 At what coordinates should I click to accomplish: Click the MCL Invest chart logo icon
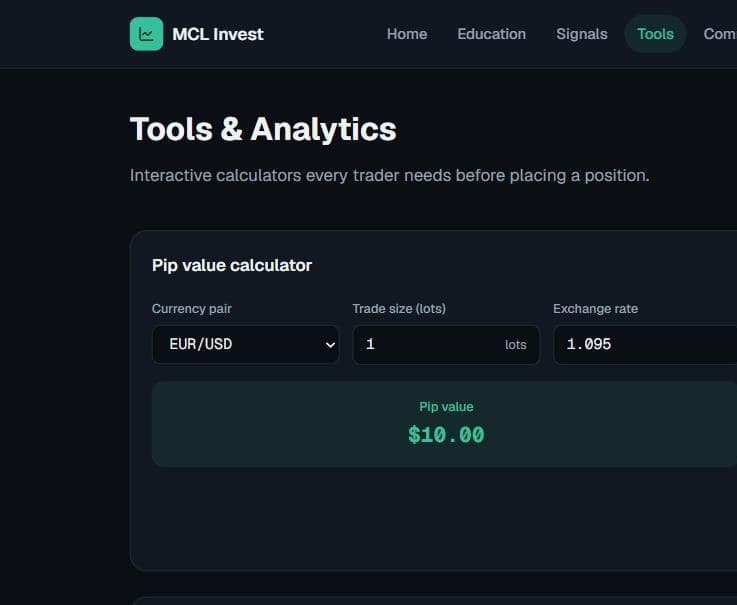tap(146, 34)
